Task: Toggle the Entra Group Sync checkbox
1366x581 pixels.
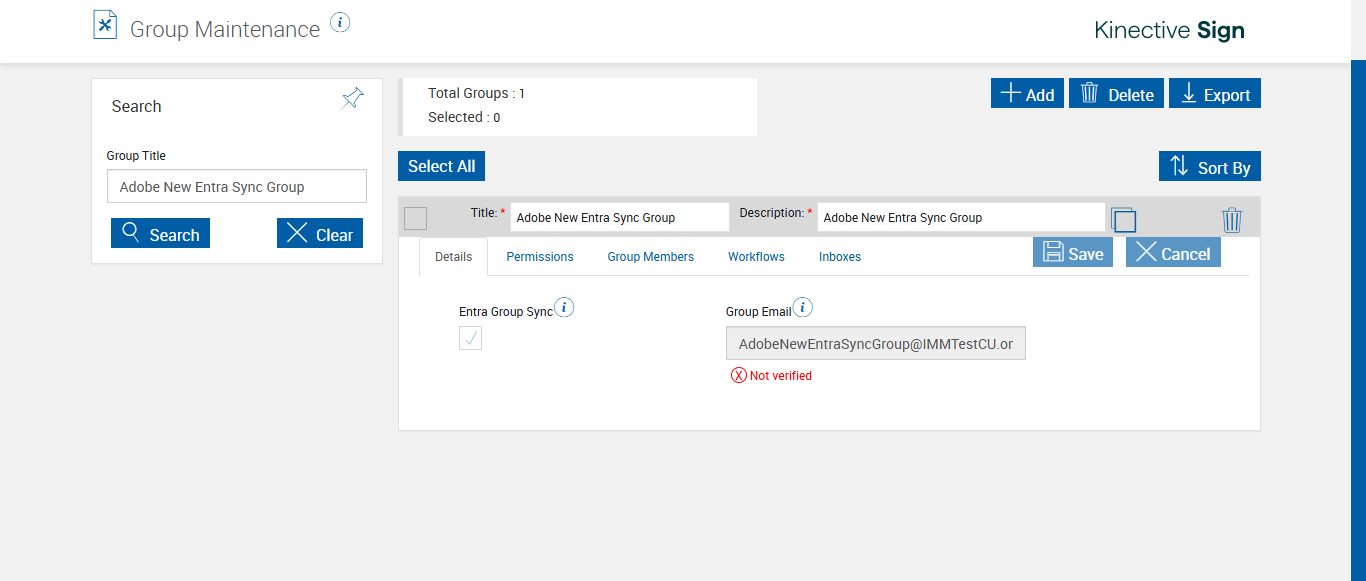Action: point(471,338)
